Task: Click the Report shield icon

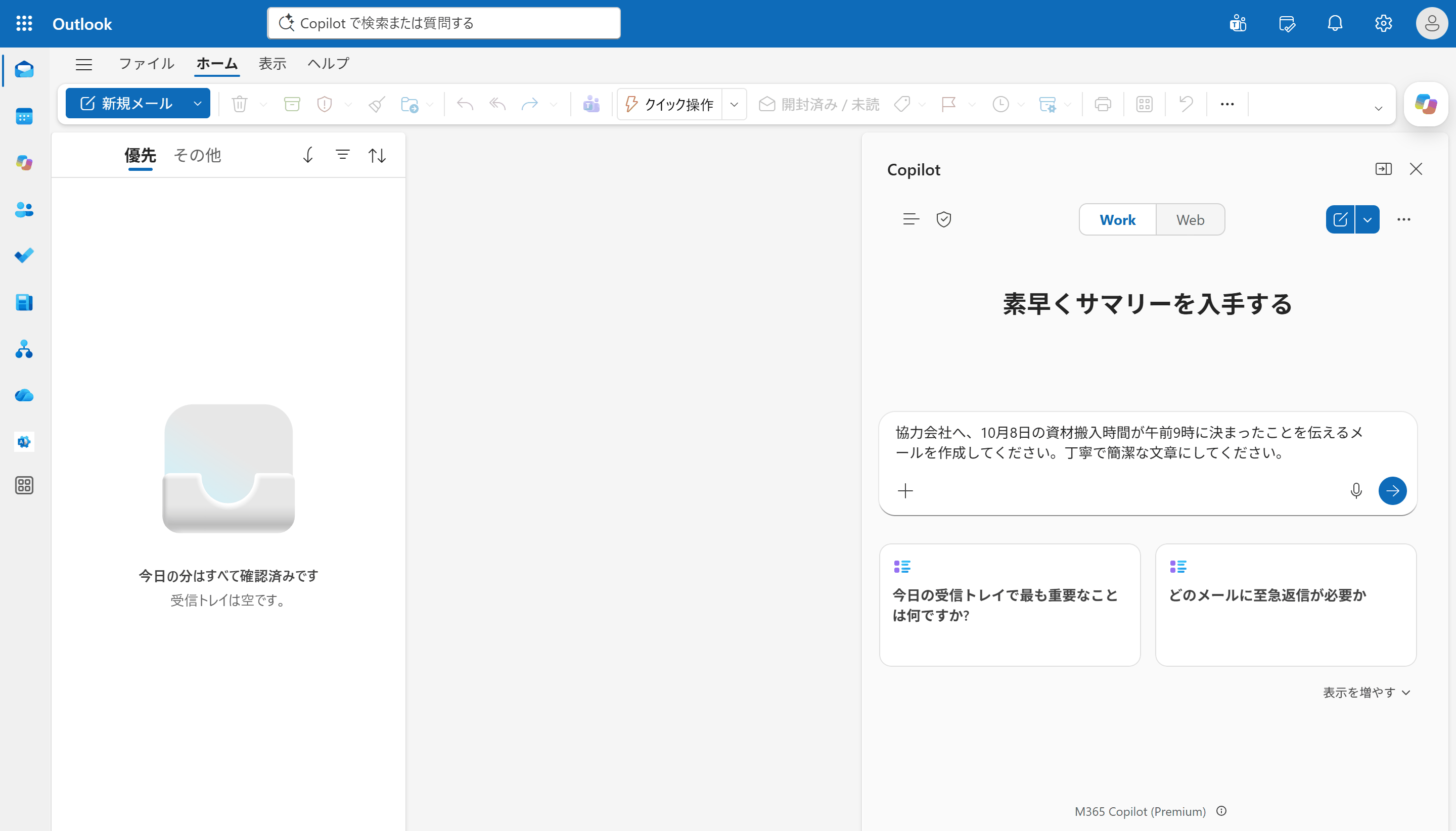Action: 324,104
